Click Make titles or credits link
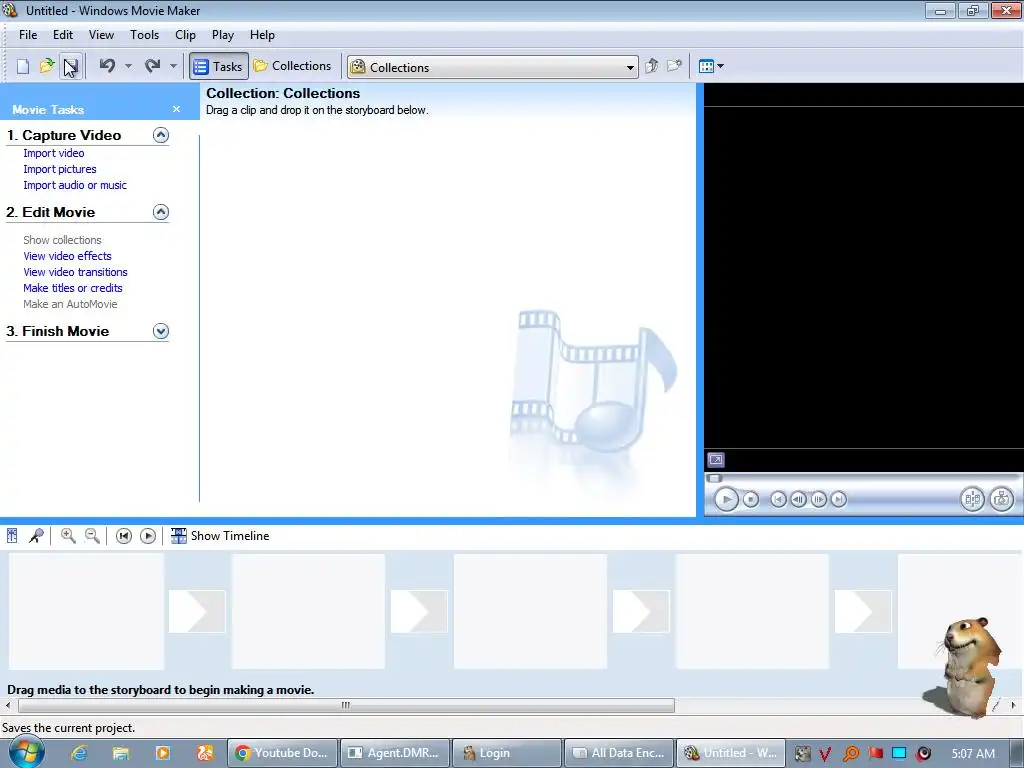This screenshot has width=1024, height=768. pyautogui.click(x=72, y=288)
